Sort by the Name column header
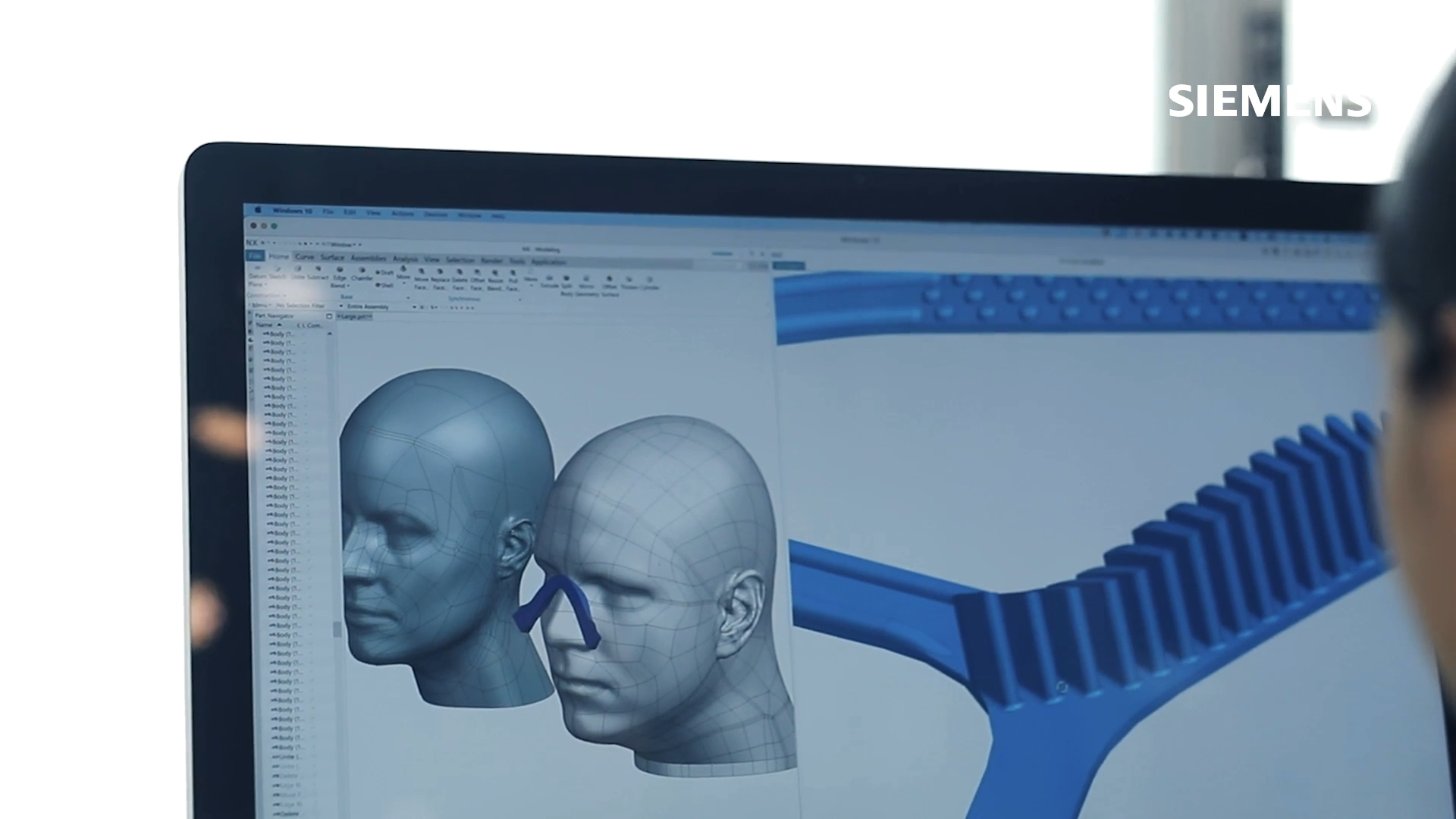 (264, 325)
